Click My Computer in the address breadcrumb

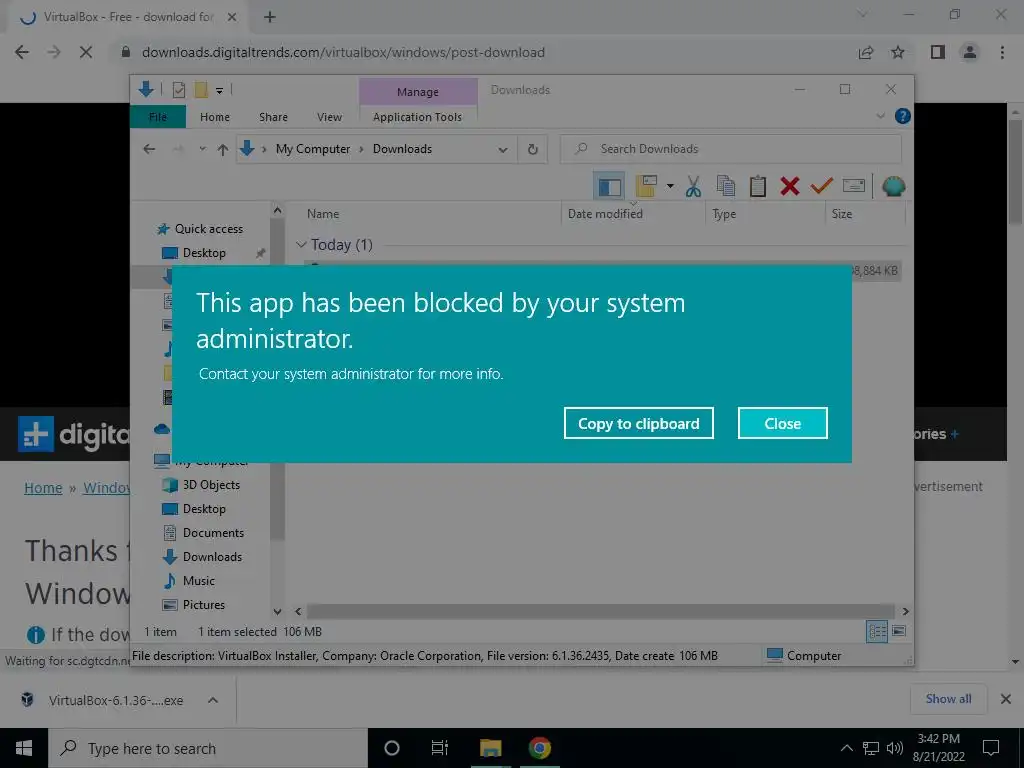[x=313, y=149]
